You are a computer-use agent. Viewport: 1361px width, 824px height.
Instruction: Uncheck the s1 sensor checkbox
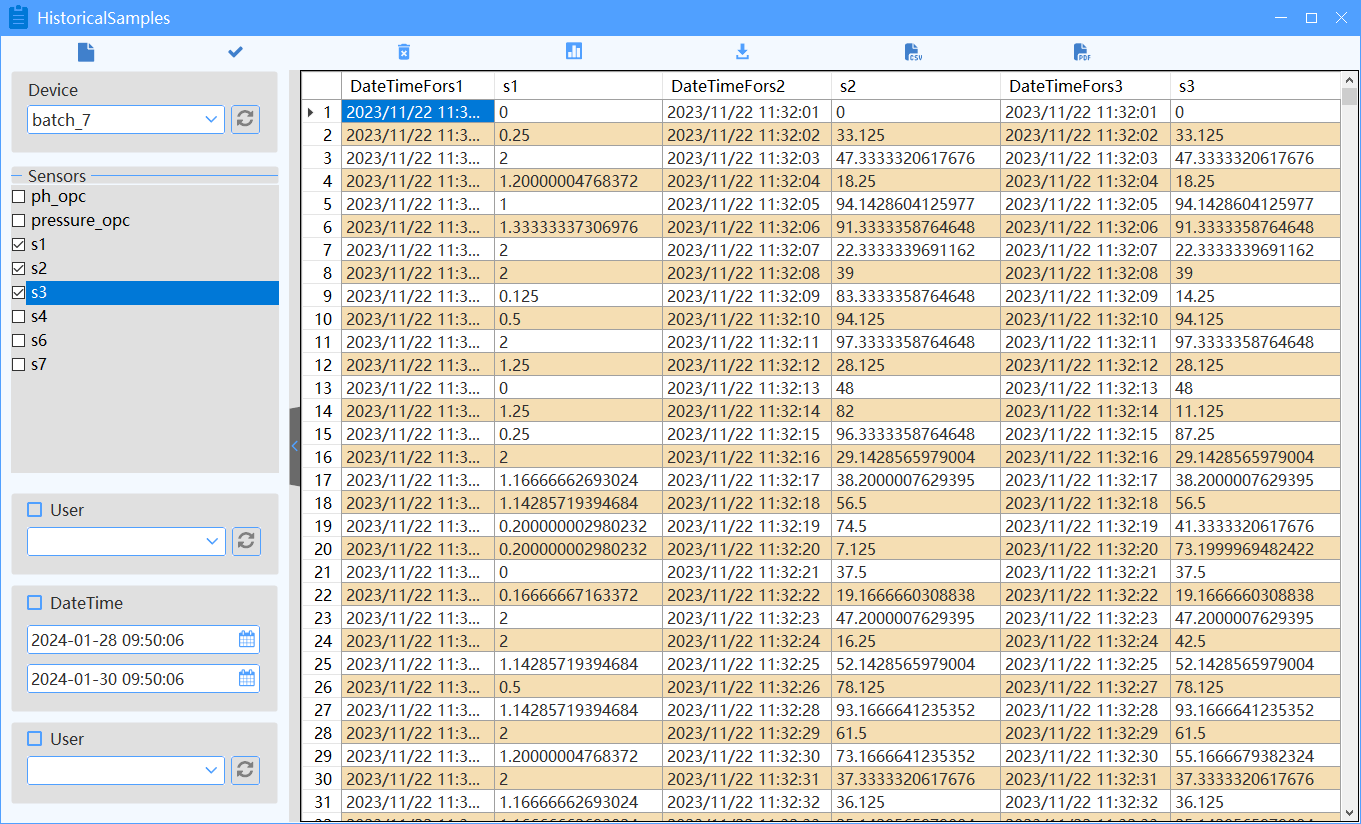click(18, 245)
